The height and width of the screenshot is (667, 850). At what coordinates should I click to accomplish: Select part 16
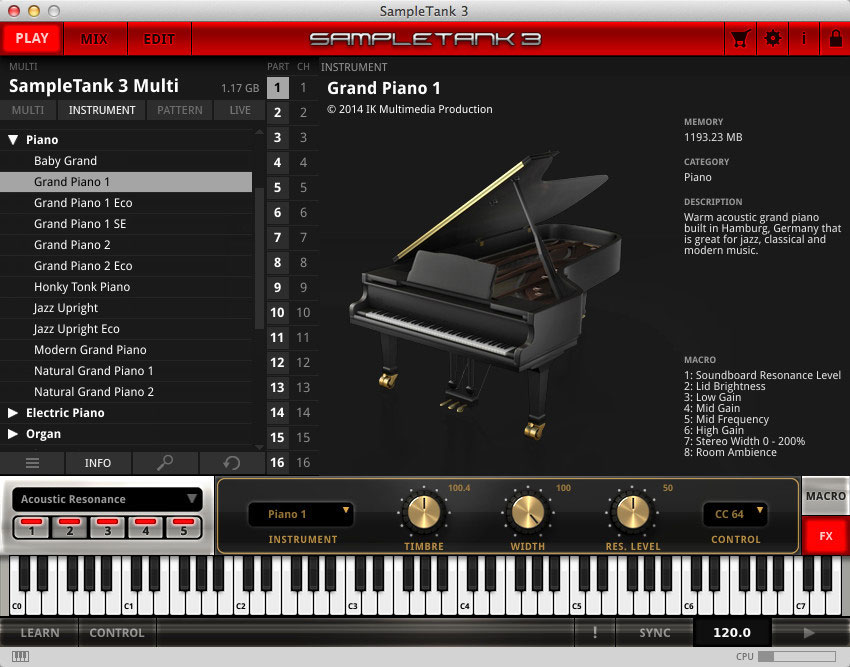(278, 463)
